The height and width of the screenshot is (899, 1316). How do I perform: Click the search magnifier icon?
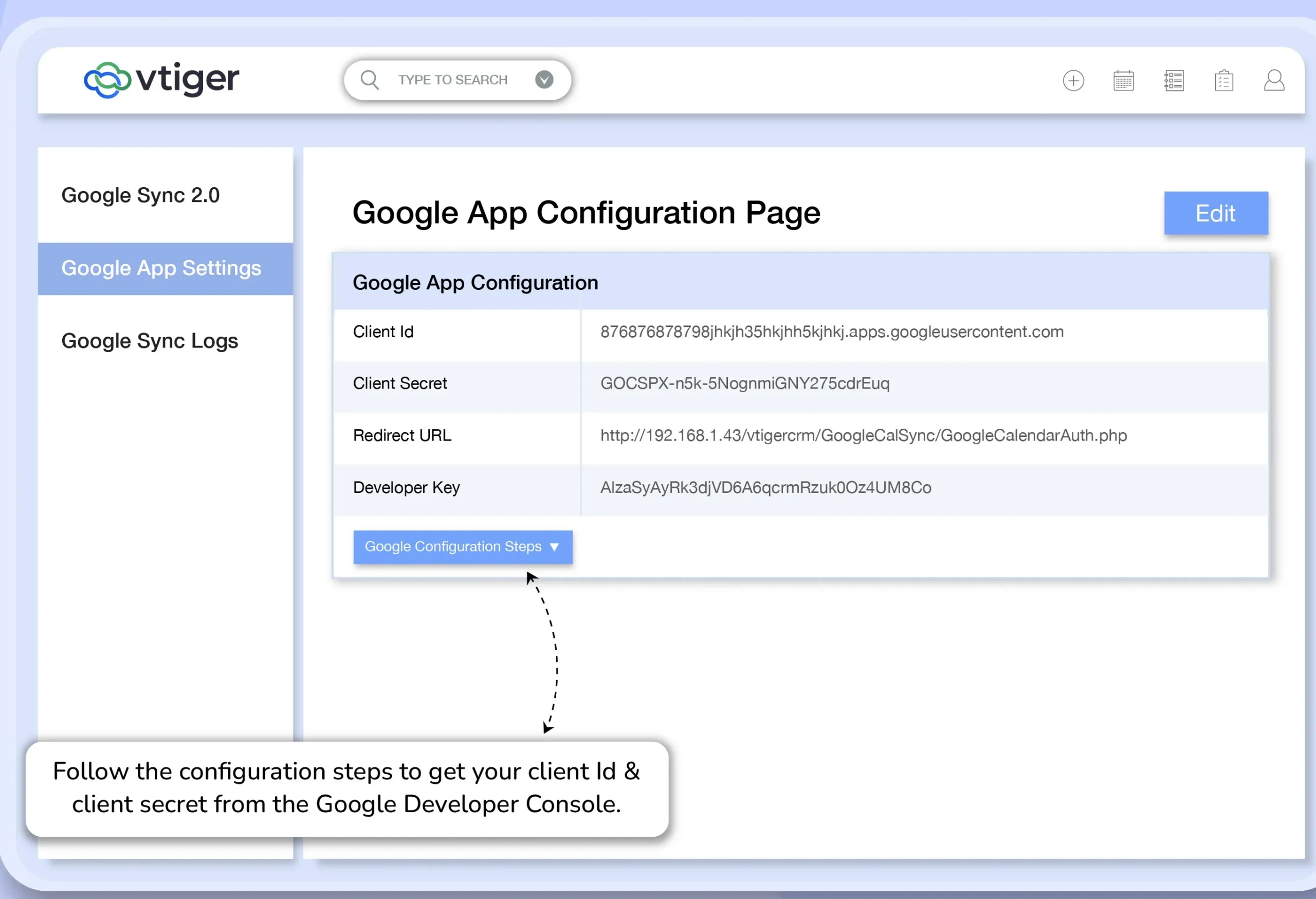point(370,80)
